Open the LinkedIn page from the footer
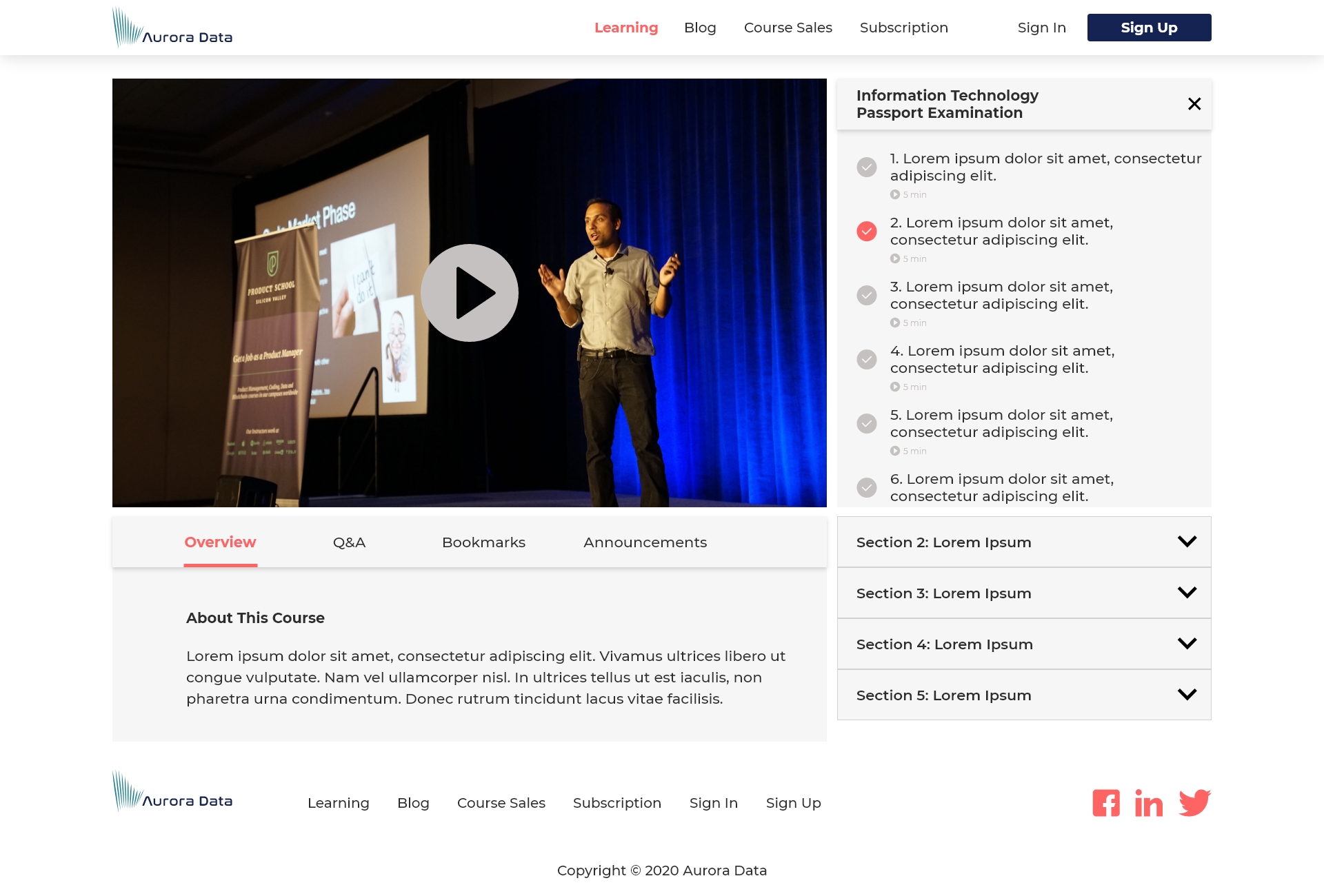Viewport: 1324px width, 896px height. (1149, 803)
